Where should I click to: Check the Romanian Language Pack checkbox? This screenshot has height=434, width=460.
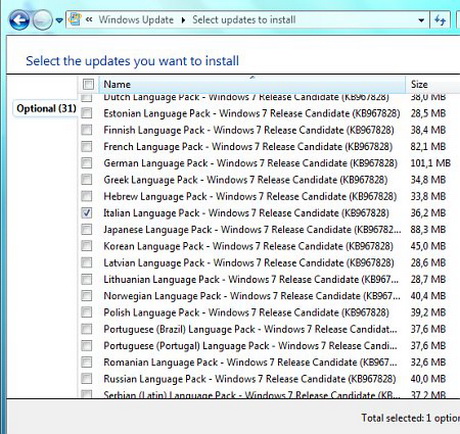click(87, 362)
